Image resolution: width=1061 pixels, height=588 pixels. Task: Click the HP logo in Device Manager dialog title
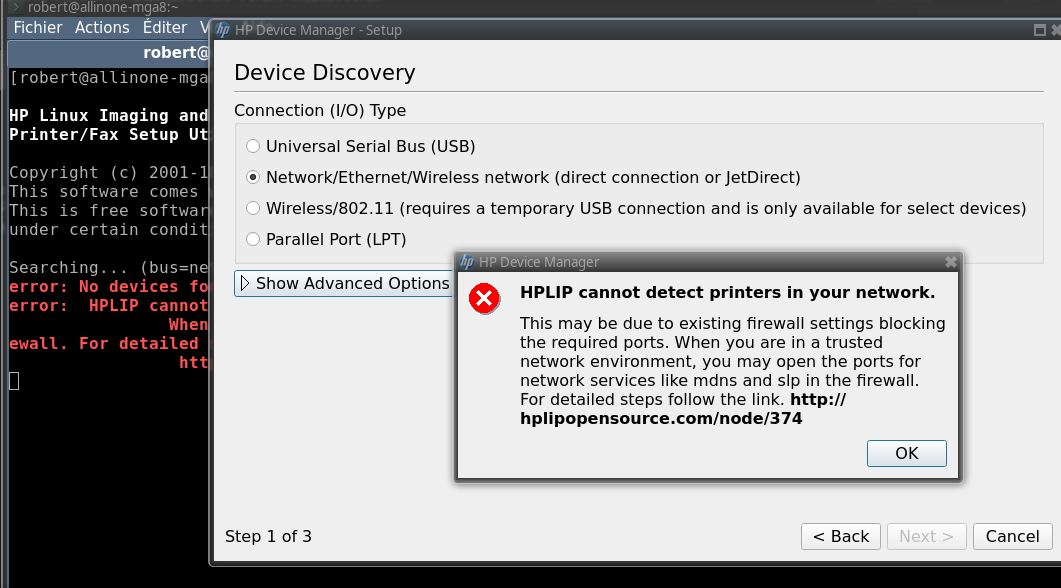point(467,262)
